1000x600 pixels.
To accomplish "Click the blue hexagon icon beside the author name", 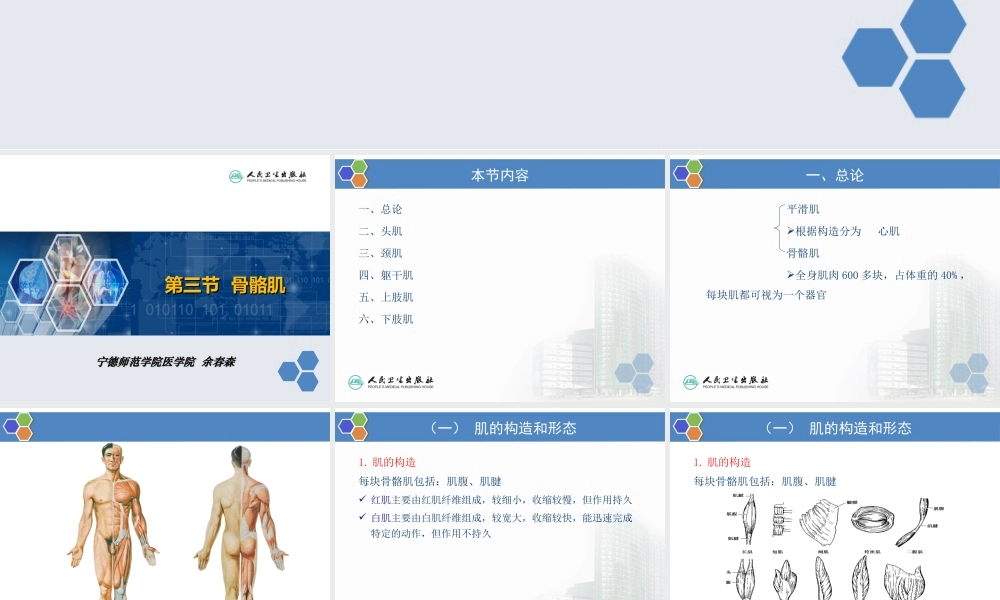I will pyautogui.click(x=298, y=370).
